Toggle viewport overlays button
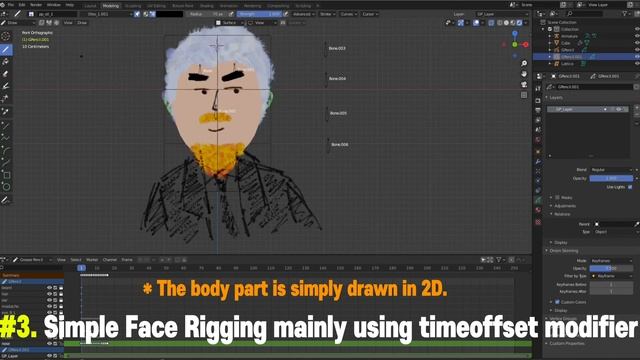This screenshot has height=360, width=640. pyautogui.click(x=476, y=23)
